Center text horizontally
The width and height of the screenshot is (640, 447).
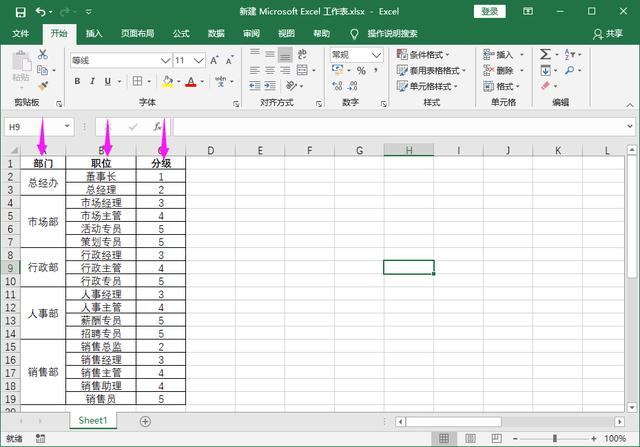click(270, 70)
